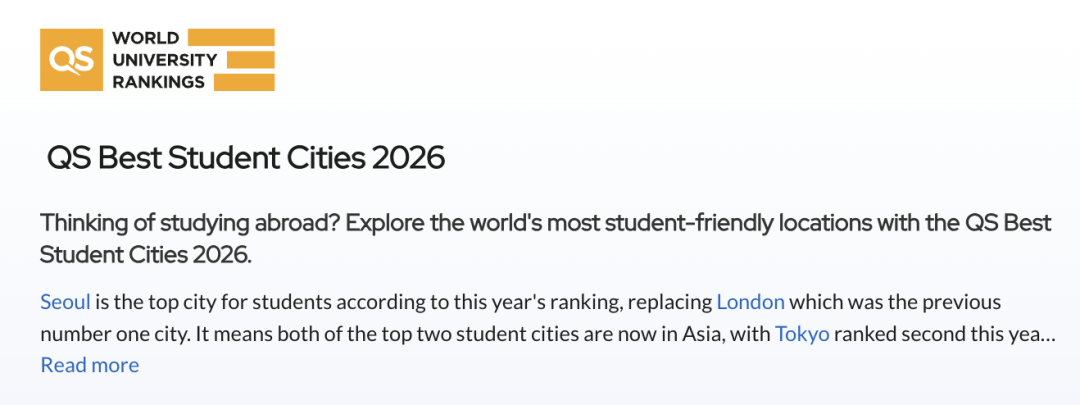Expand the description with Read more
Image resolution: width=1080 pixels, height=405 pixels.
pos(90,364)
